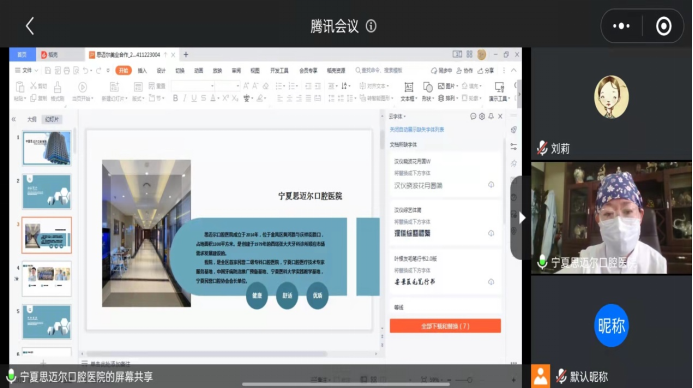Click the underline formatting icon
The image size is (693, 388).
pyautogui.click(x=194, y=98)
